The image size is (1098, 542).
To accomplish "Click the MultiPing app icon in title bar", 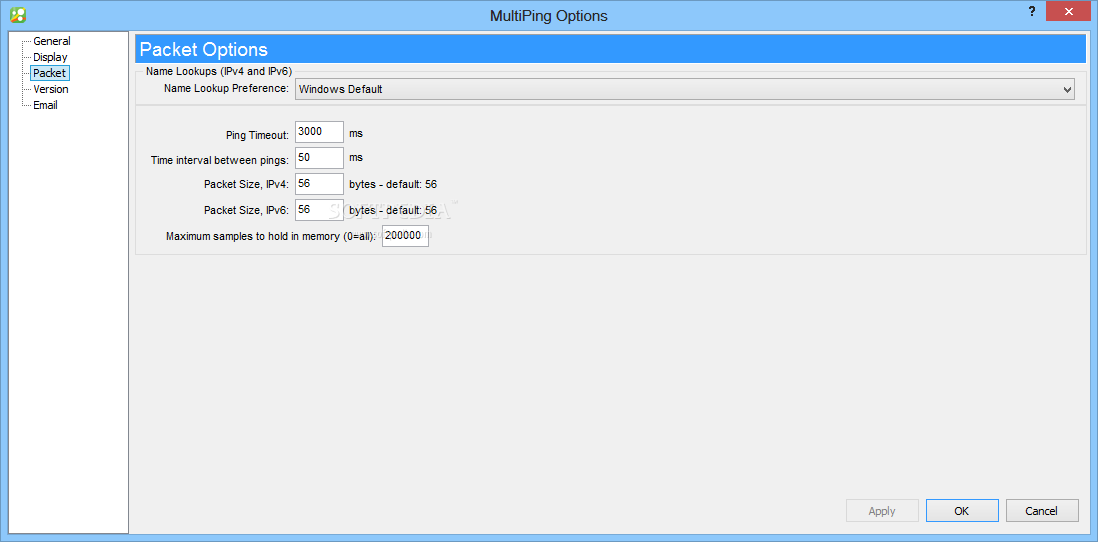I will tap(18, 14).
